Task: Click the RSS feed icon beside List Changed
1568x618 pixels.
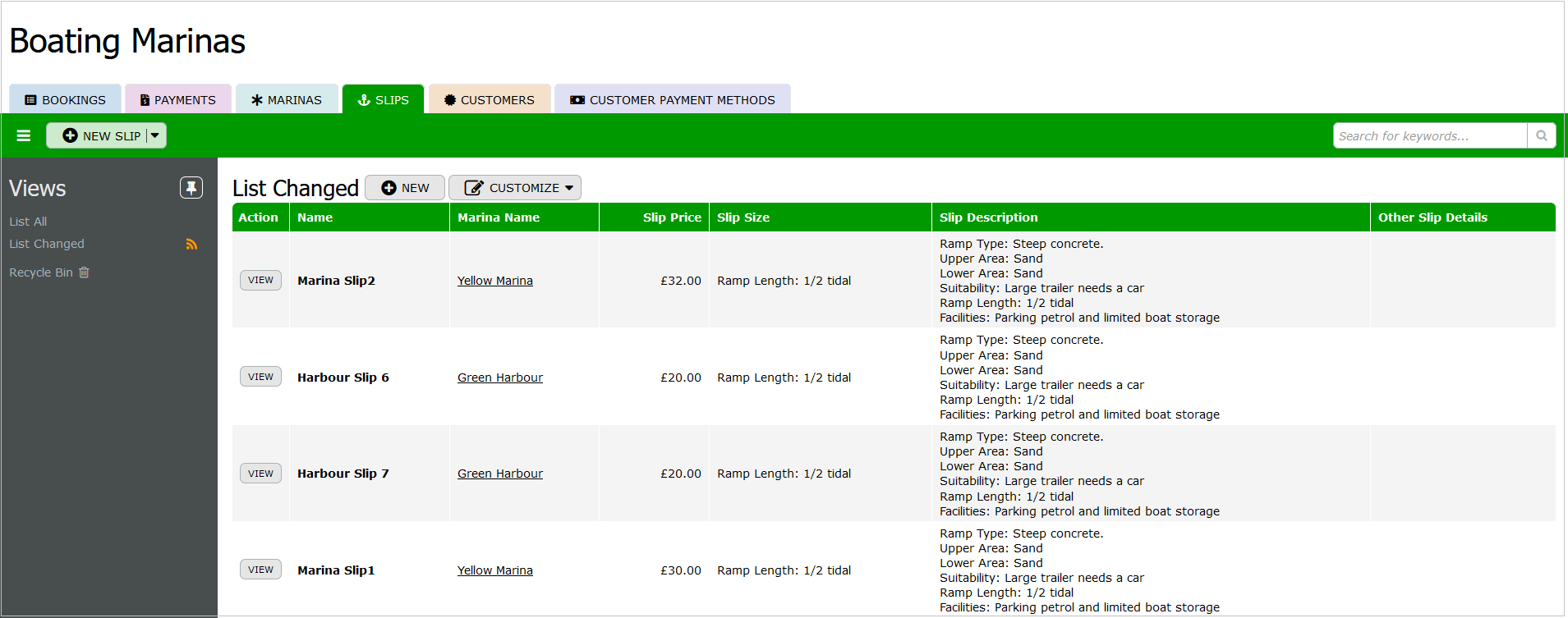Action: [191, 245]
